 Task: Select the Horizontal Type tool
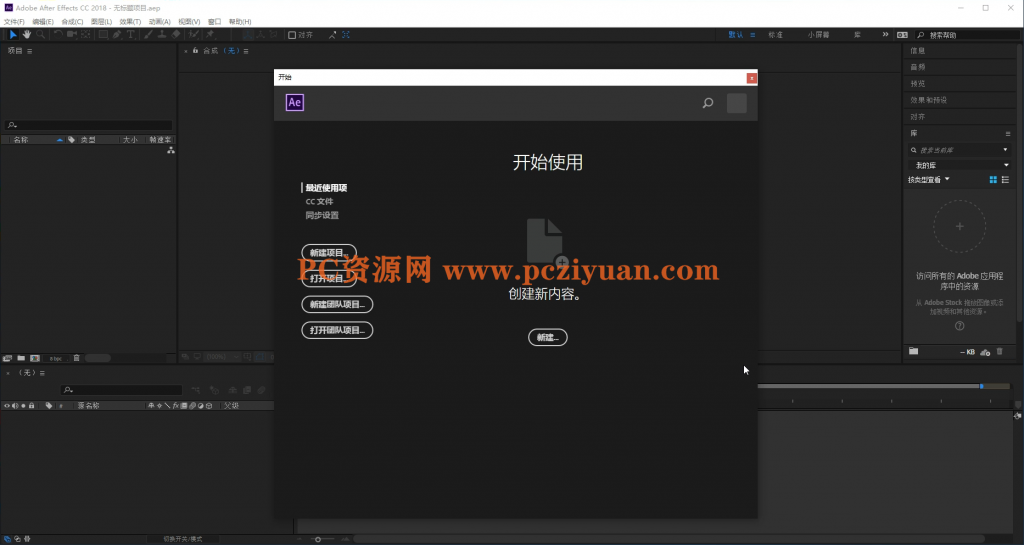131,35
